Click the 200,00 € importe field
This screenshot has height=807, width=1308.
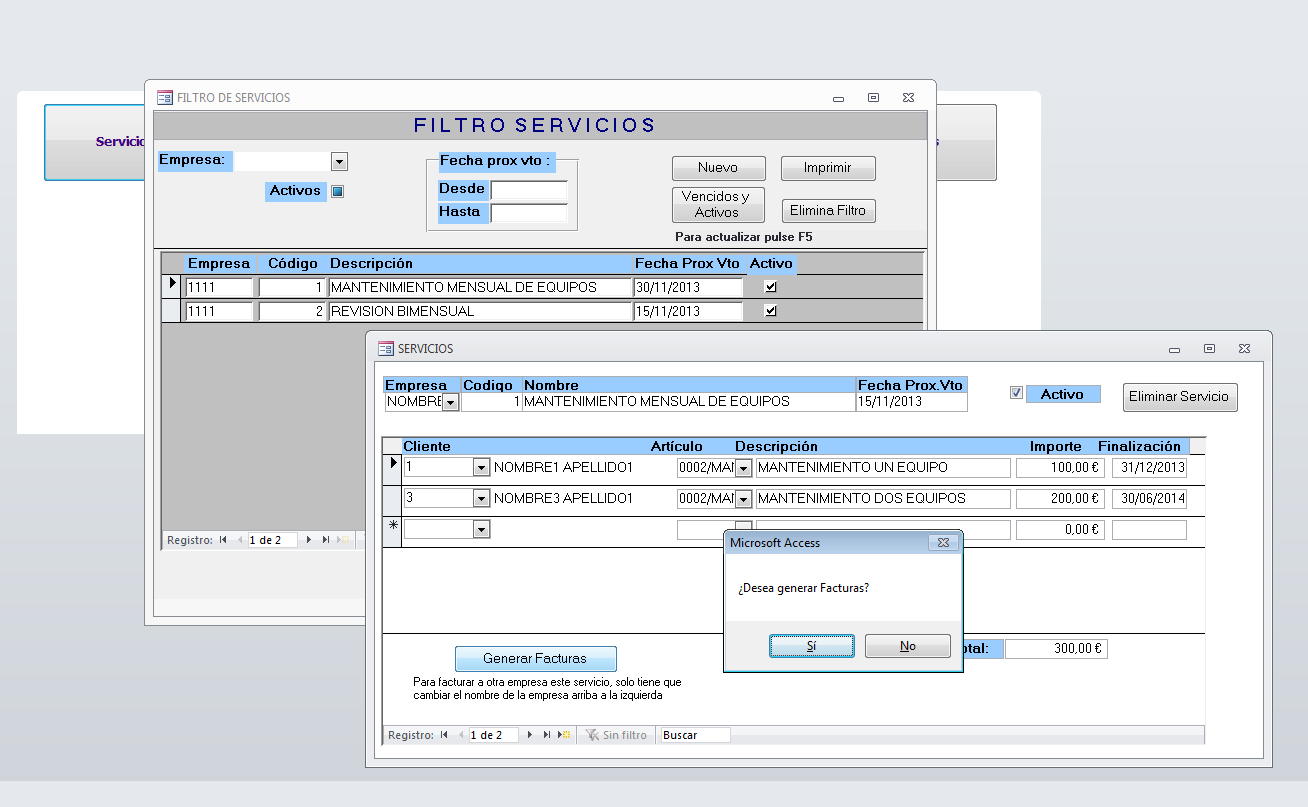pyautogui.click(x=1060, y=499)
